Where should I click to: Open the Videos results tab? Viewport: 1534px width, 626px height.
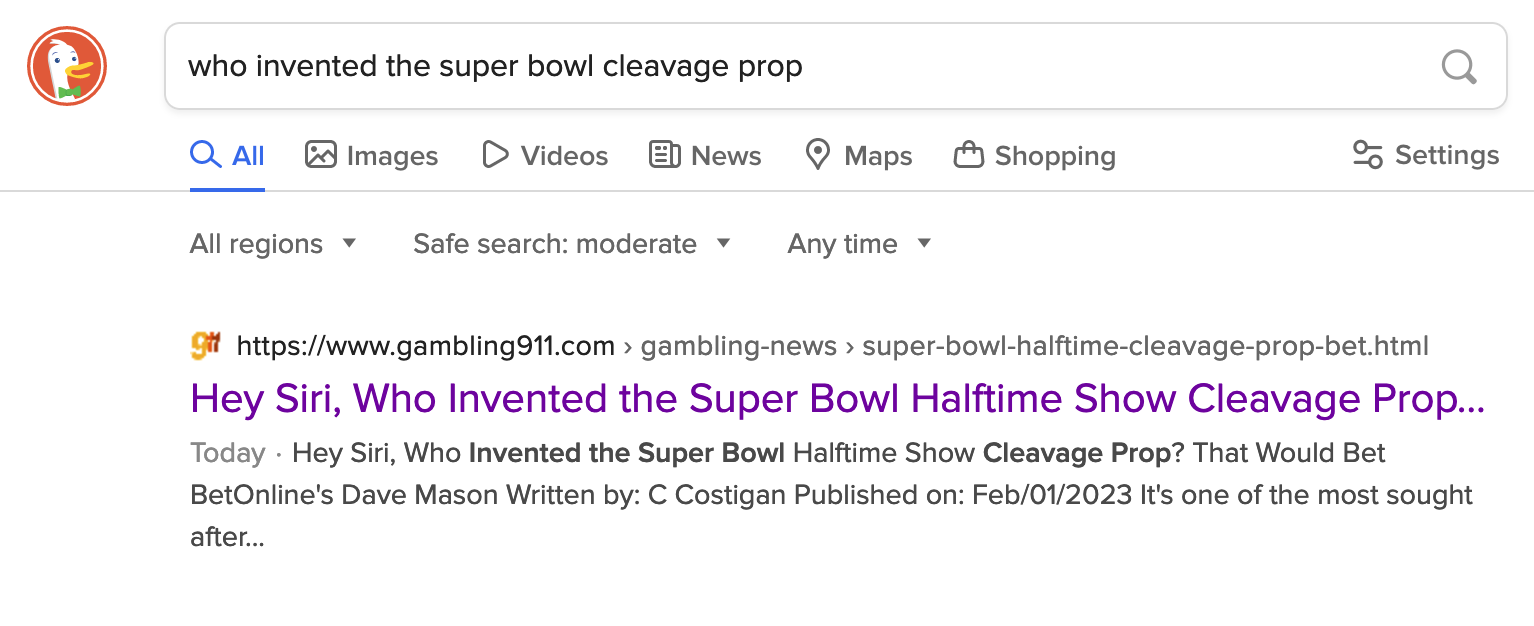click(x=544, y=156)
